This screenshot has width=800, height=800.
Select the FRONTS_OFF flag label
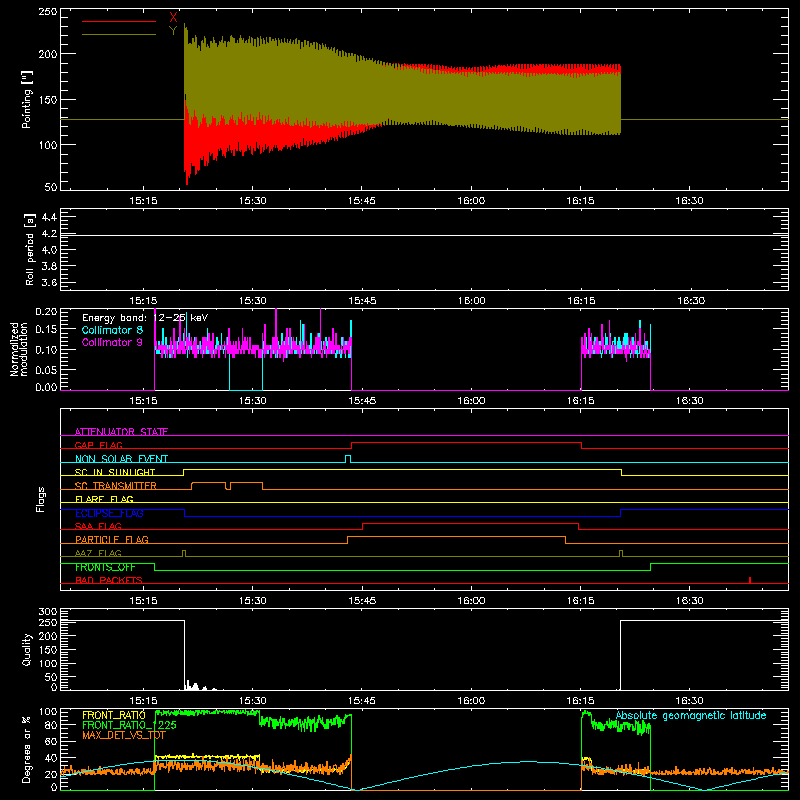tap(105, 567)
